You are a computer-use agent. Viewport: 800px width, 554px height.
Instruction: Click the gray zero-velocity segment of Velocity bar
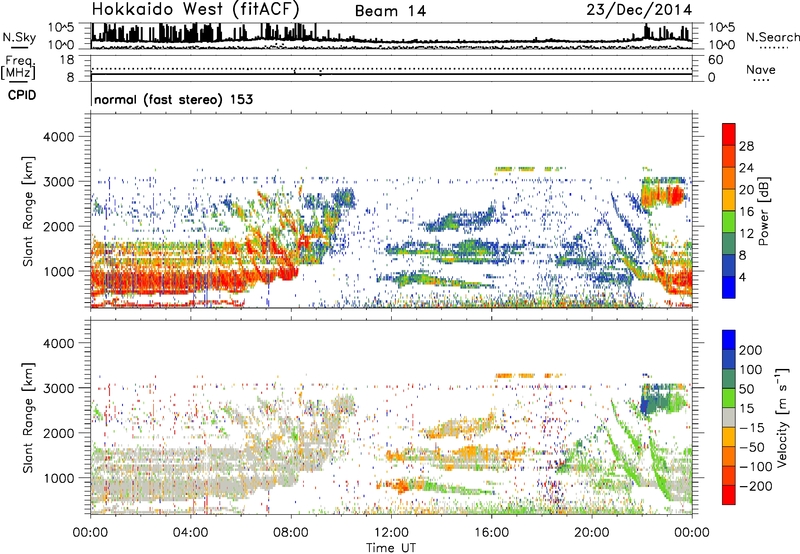[x=729, y=418]
